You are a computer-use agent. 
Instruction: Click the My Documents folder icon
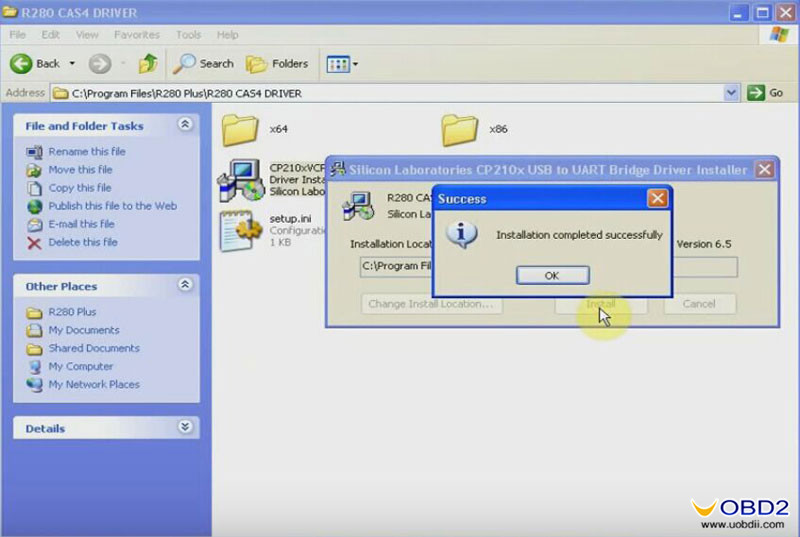point(34,330)
